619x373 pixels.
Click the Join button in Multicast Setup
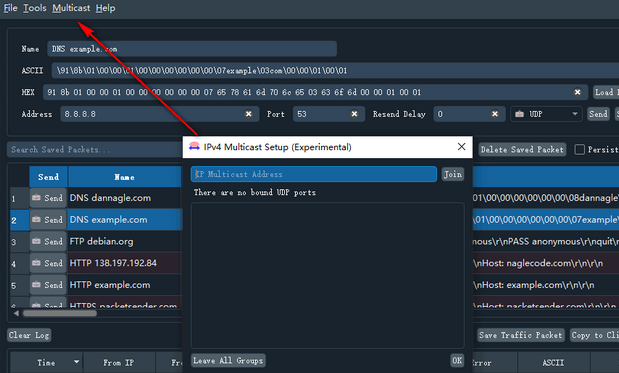[x=452, y=174]
